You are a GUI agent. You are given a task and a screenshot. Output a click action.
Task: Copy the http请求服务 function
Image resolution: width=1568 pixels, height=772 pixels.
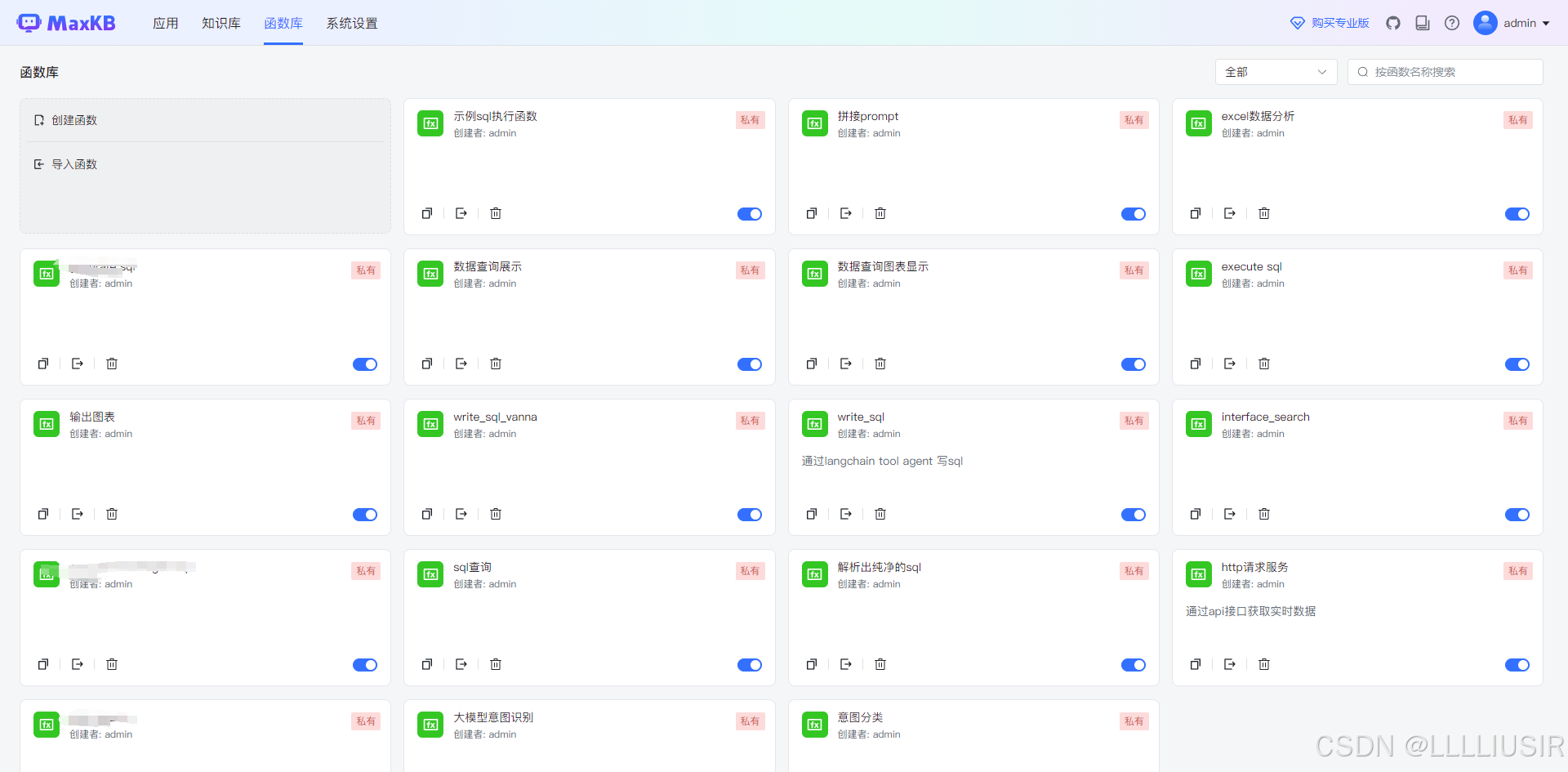pos(1195,664)
